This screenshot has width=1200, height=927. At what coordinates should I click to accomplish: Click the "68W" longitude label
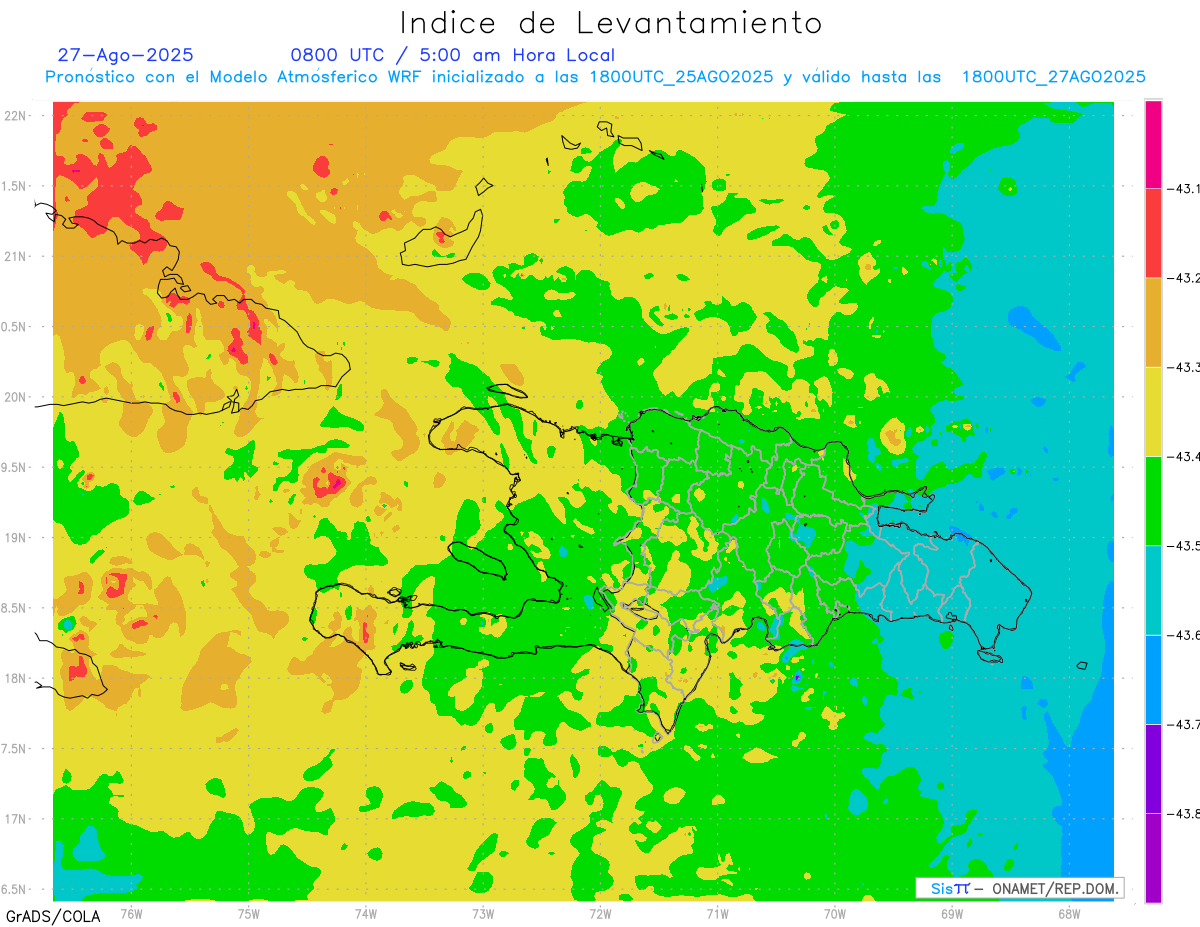[x=1069, y=913]
